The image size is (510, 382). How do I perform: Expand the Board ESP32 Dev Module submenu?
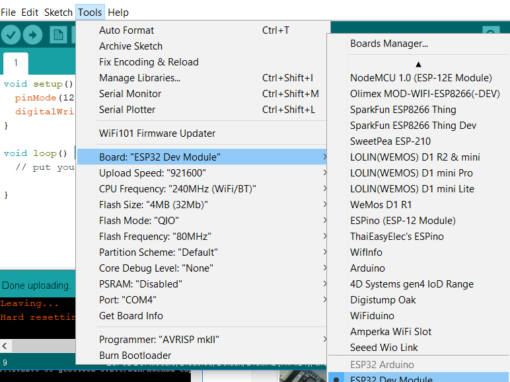(202, 157)
